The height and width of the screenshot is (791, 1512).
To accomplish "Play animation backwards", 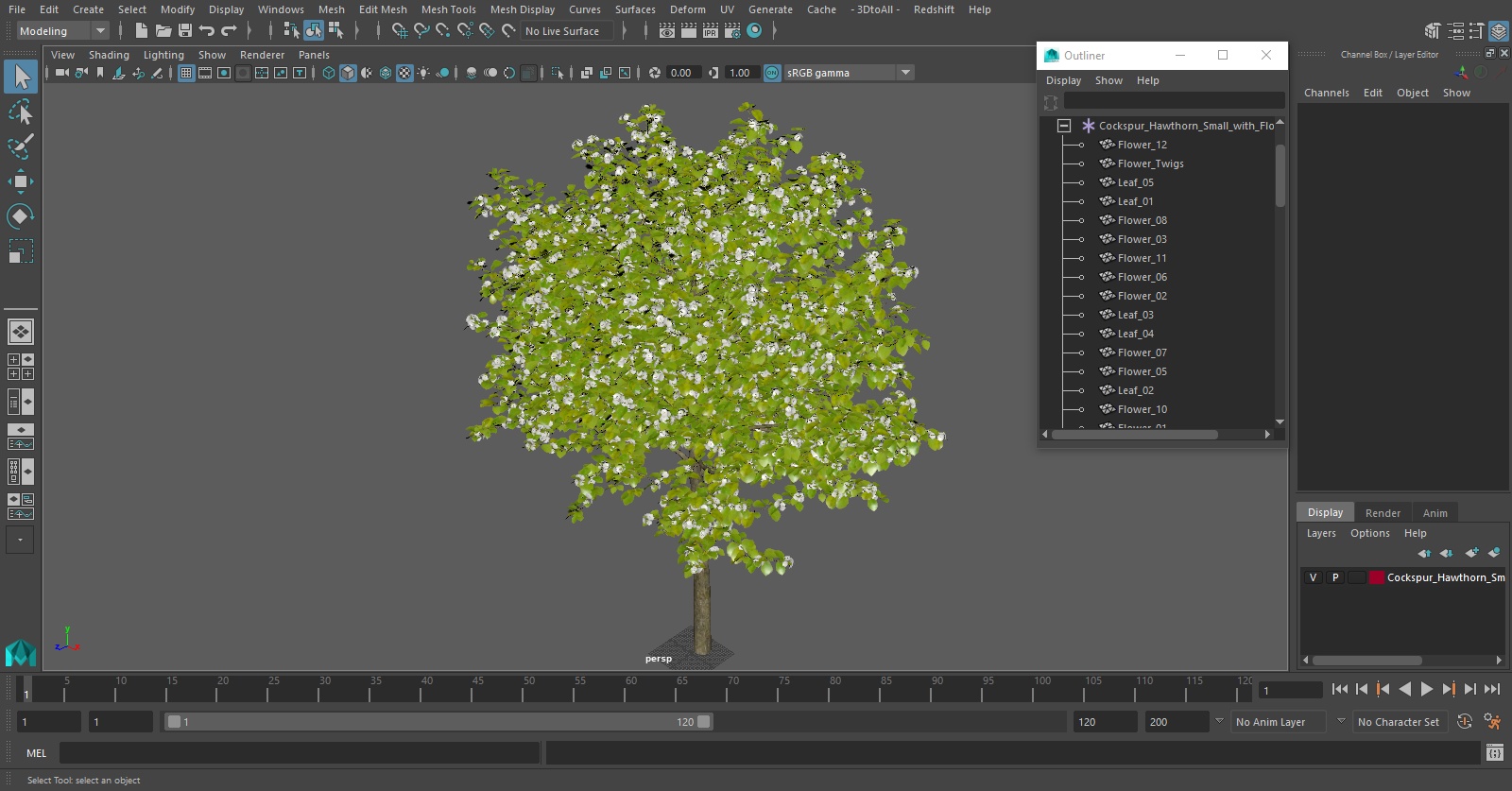I will (1405, 689).
